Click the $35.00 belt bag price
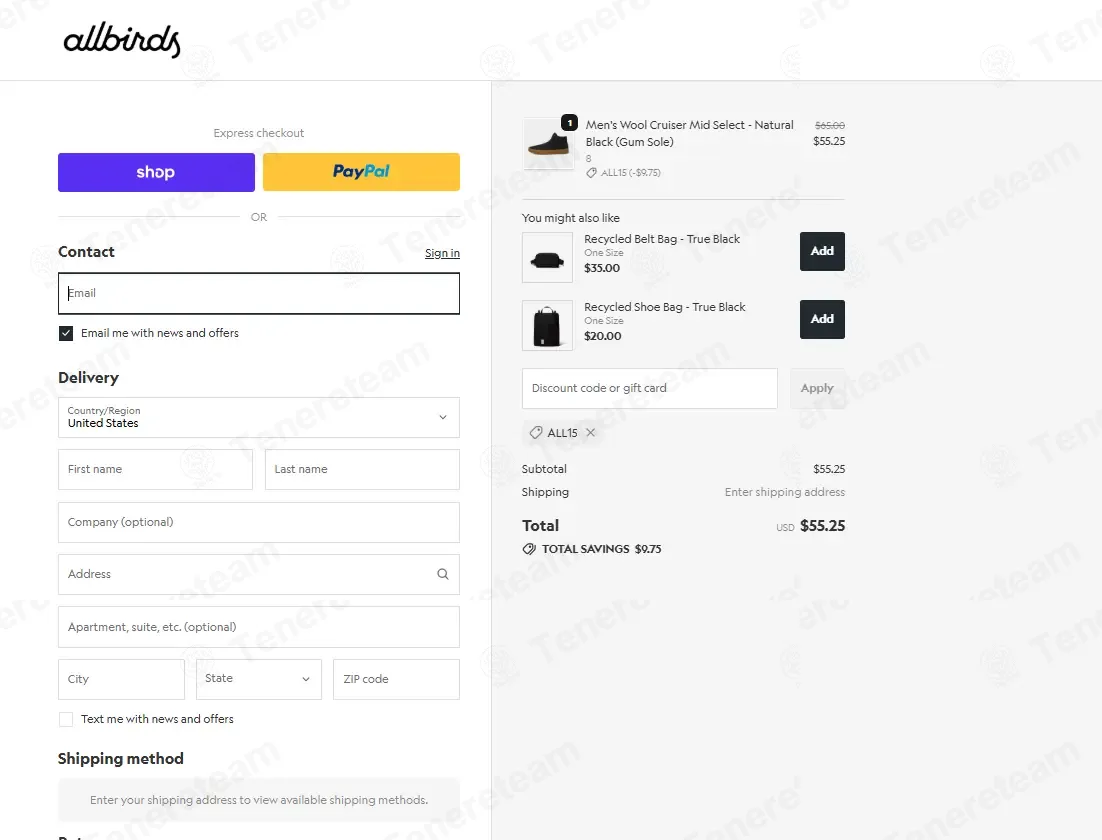The image size is (1102, 840). point(602,268)
